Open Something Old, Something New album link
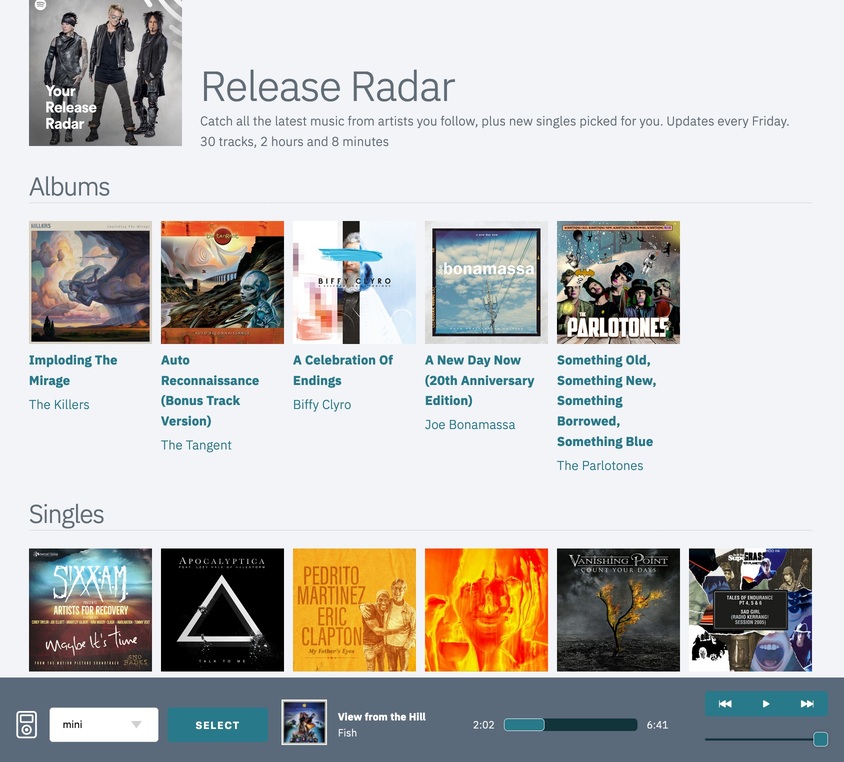This screenshot has height=762, width=844. (x=607, y=400)
